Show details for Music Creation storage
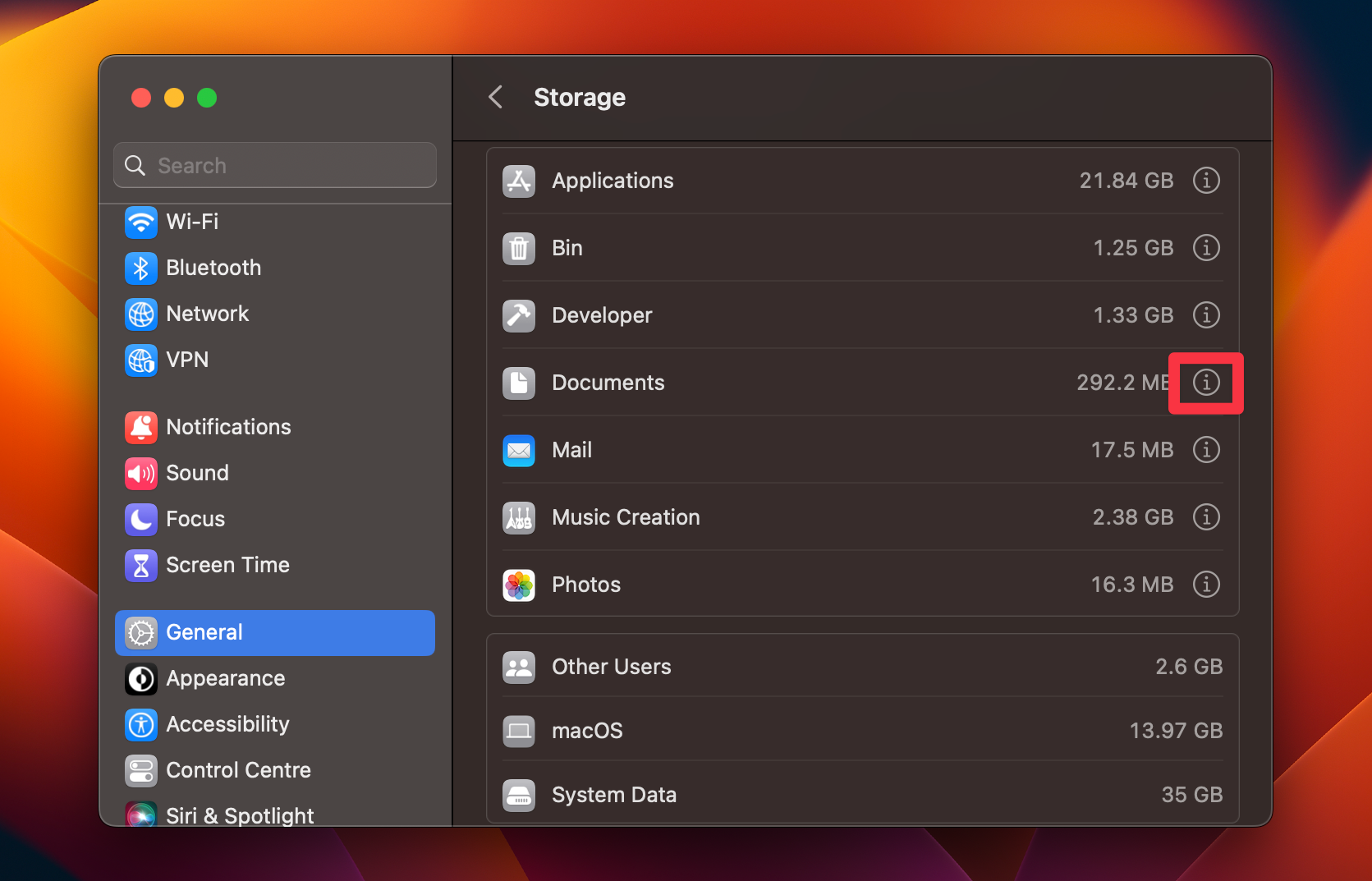Screen dimensions: 1372x881 1205,517
